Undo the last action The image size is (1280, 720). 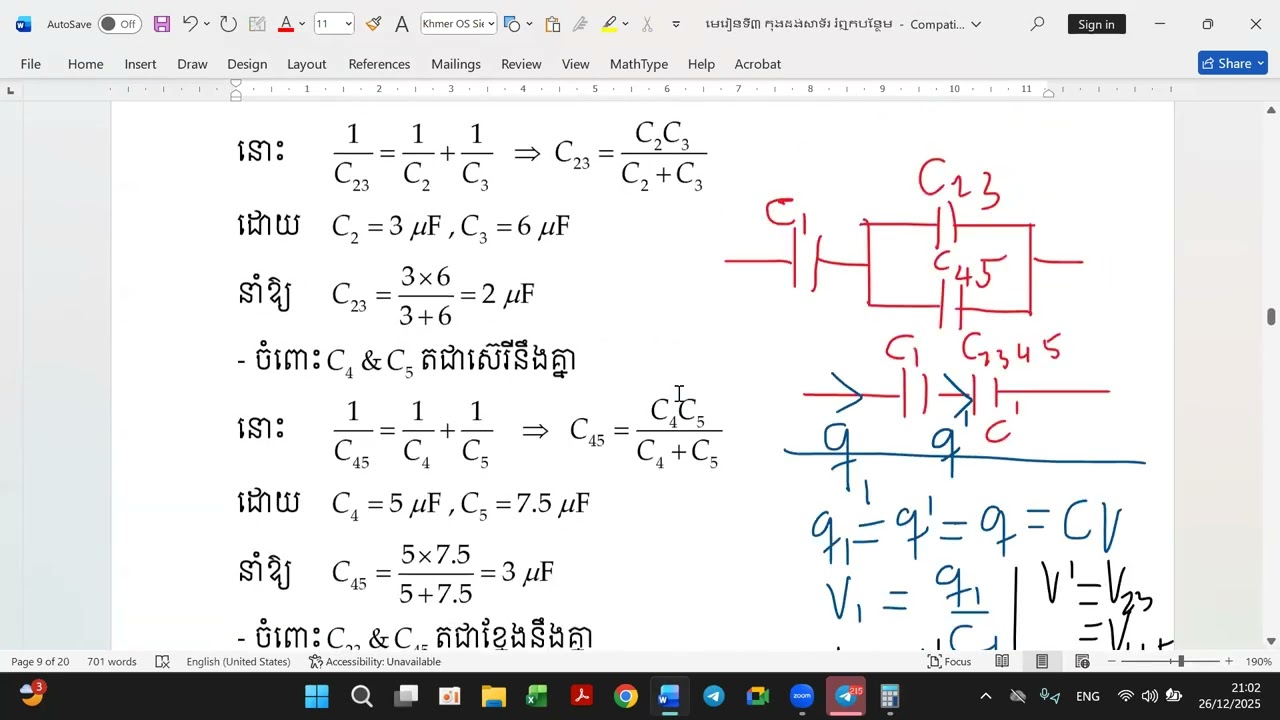click(189, 24)
